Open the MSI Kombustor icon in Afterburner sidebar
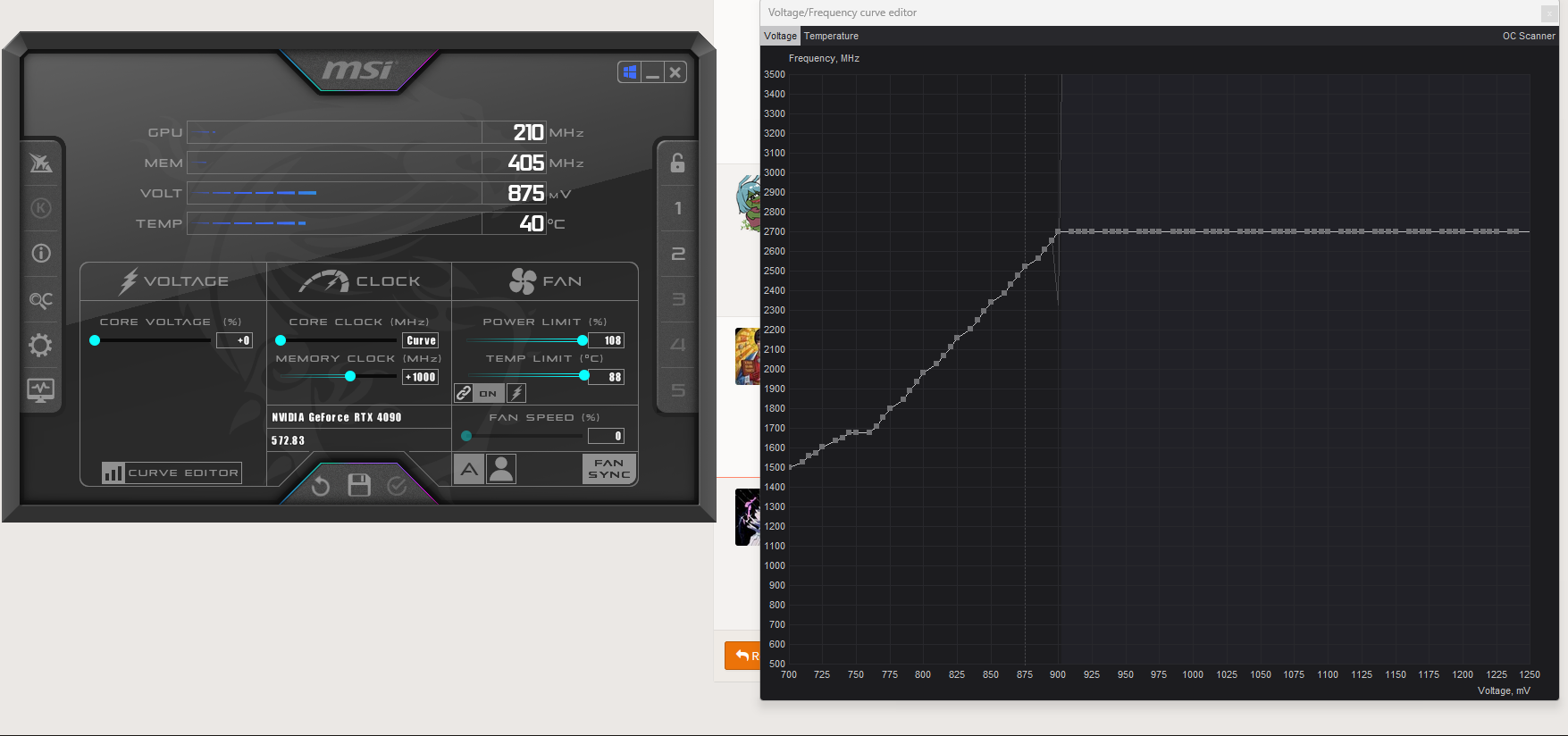1568x736 pixels. point(41,163)
